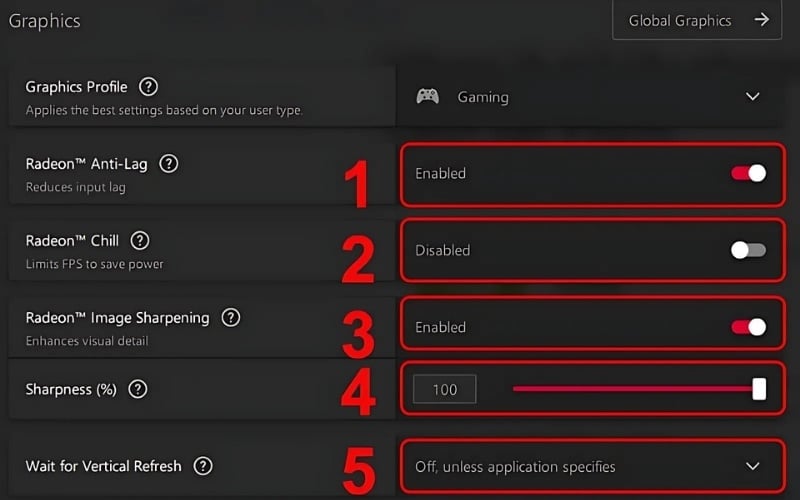Disable the Radeon Anti-Lag toggle

click(x=748, y=173)
